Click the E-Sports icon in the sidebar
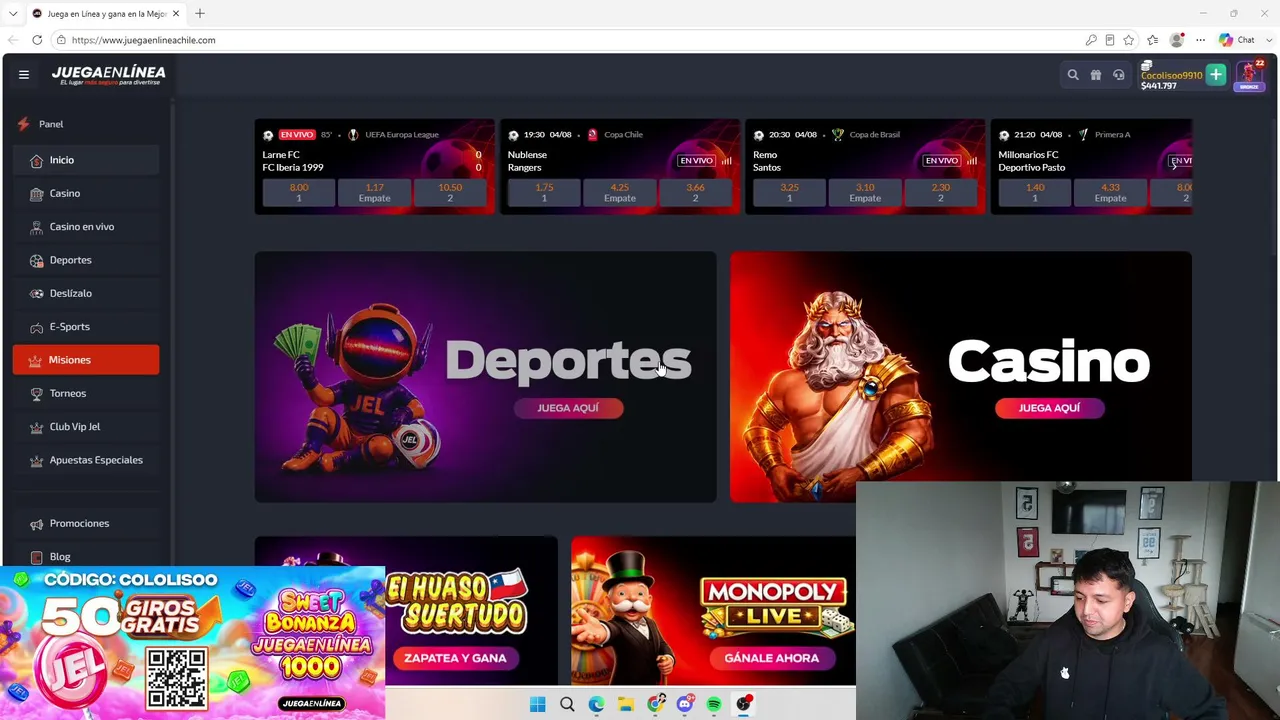1280x720 pixels. pyautogui.click(x=37, y=327)
